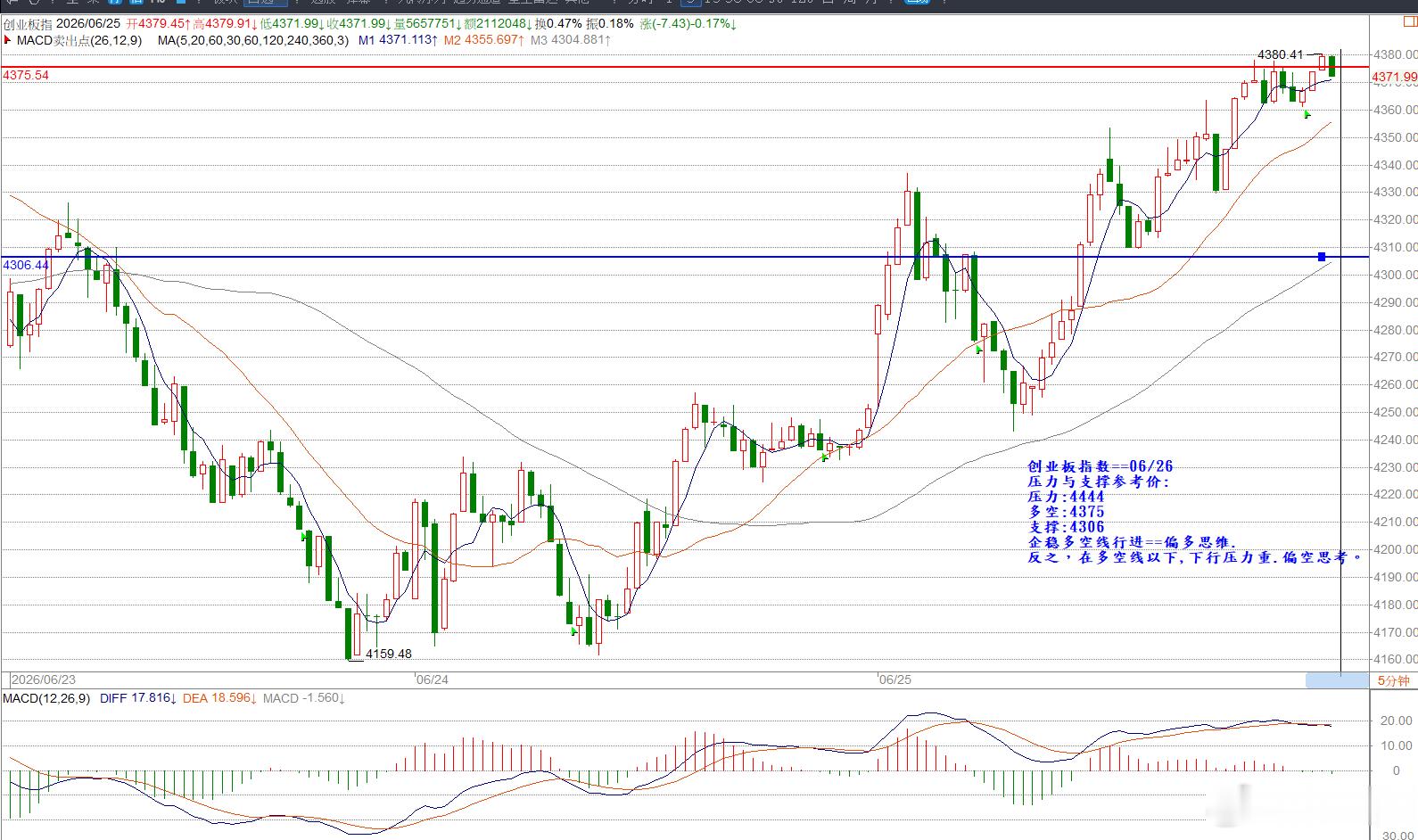Click the red 4375.54 line price label
The image size is (1418, 840).
tap(26, 76)
